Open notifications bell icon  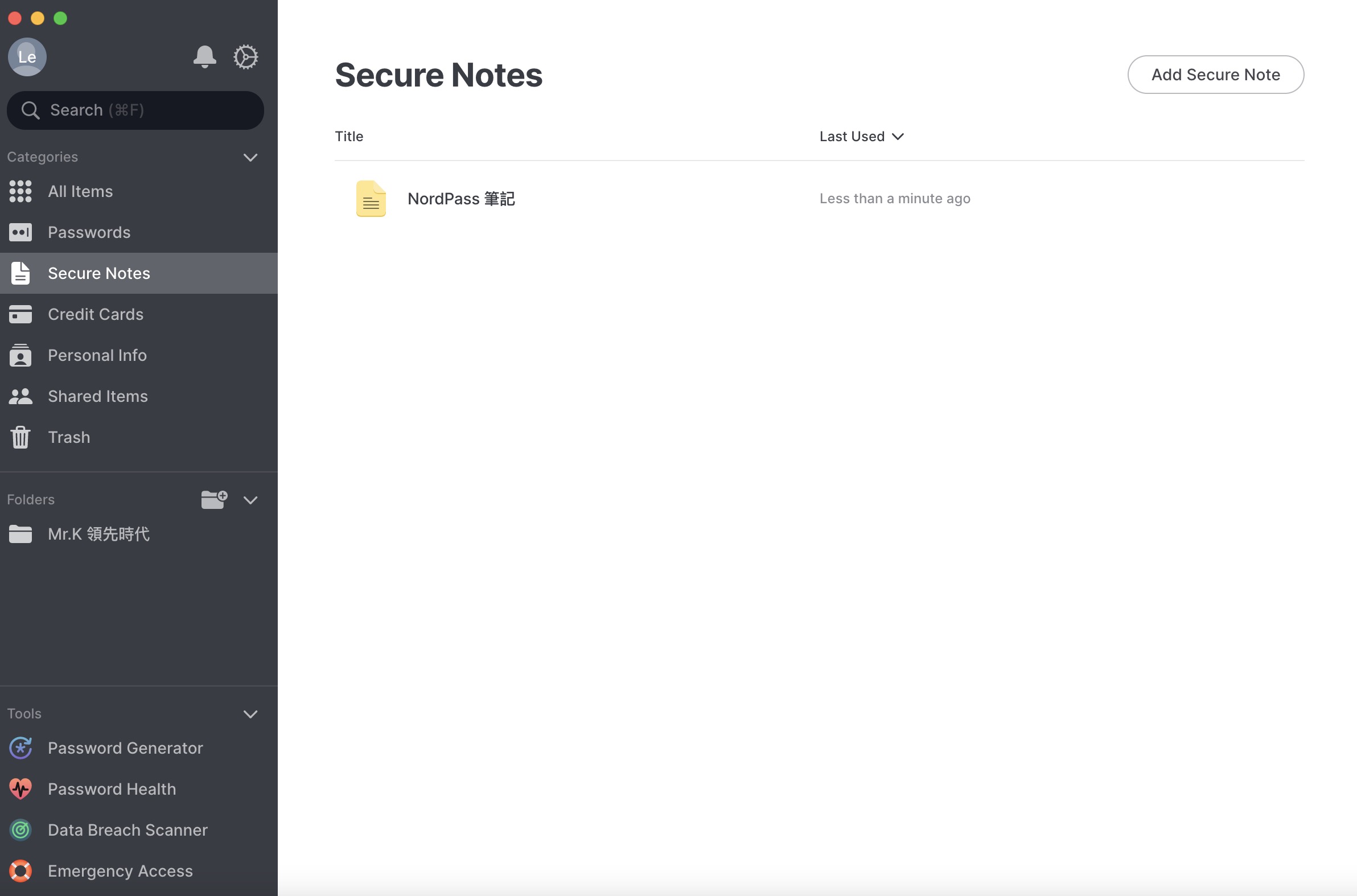(x=204, y=56)
